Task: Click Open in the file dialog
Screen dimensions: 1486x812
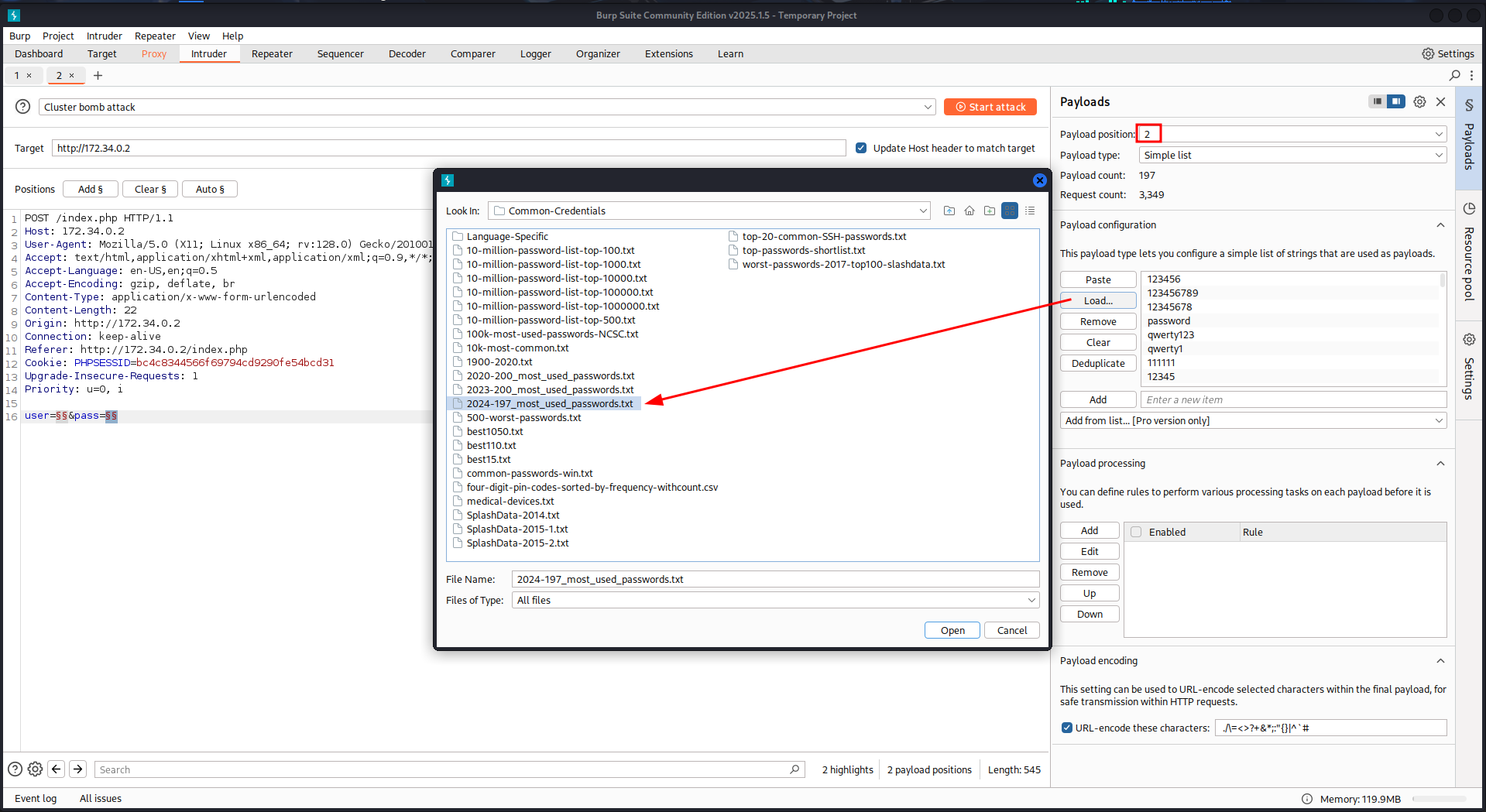Action: coord(952,630)
